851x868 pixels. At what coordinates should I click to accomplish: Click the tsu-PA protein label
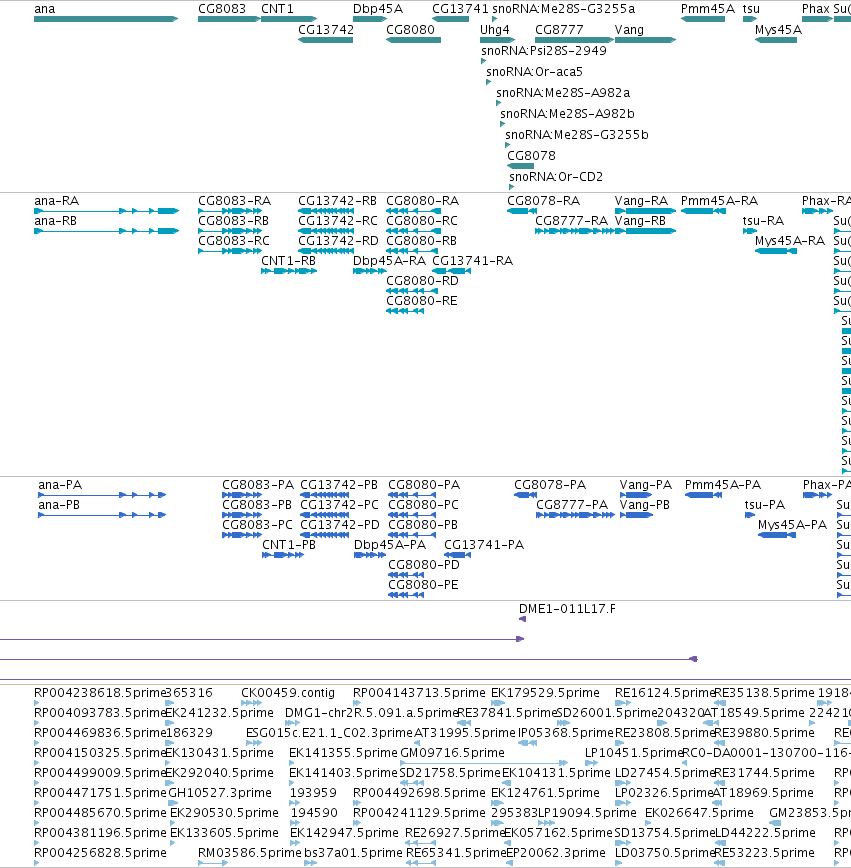tap(765, 505)
